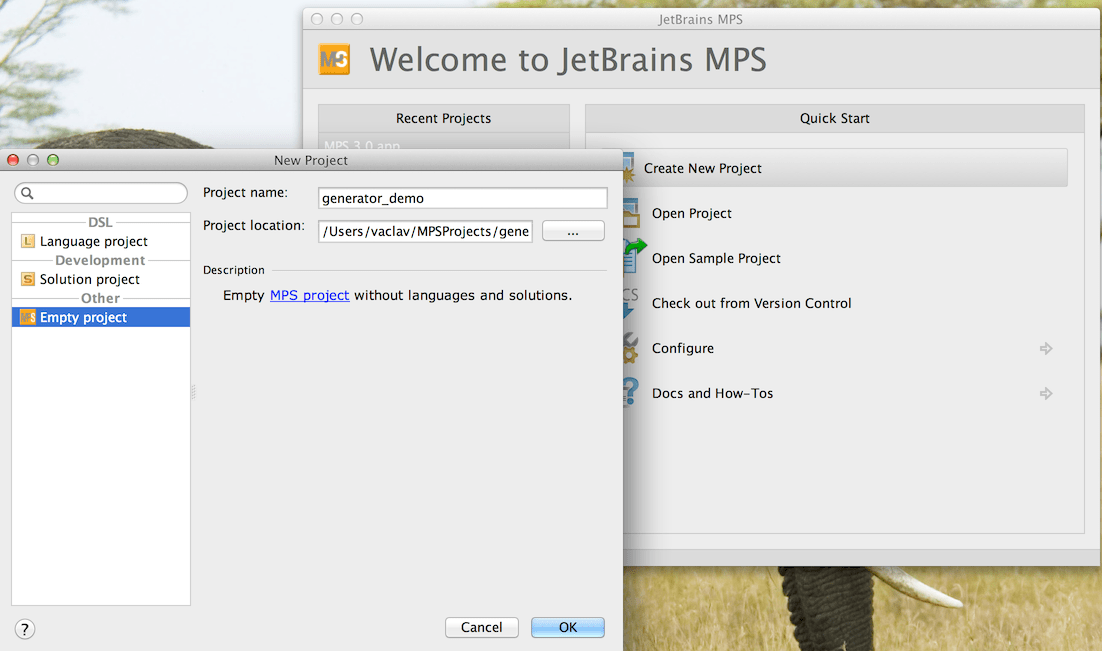Viewport: 1102px width, 651px height.
Task: Click the Project name text field
Action: point(462,198)
